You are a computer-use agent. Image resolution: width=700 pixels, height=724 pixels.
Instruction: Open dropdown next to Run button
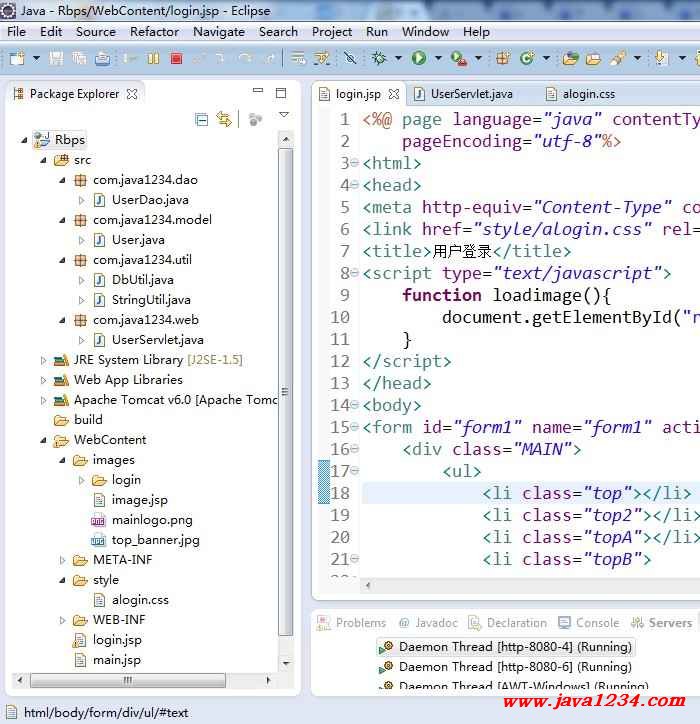[438, 58]
